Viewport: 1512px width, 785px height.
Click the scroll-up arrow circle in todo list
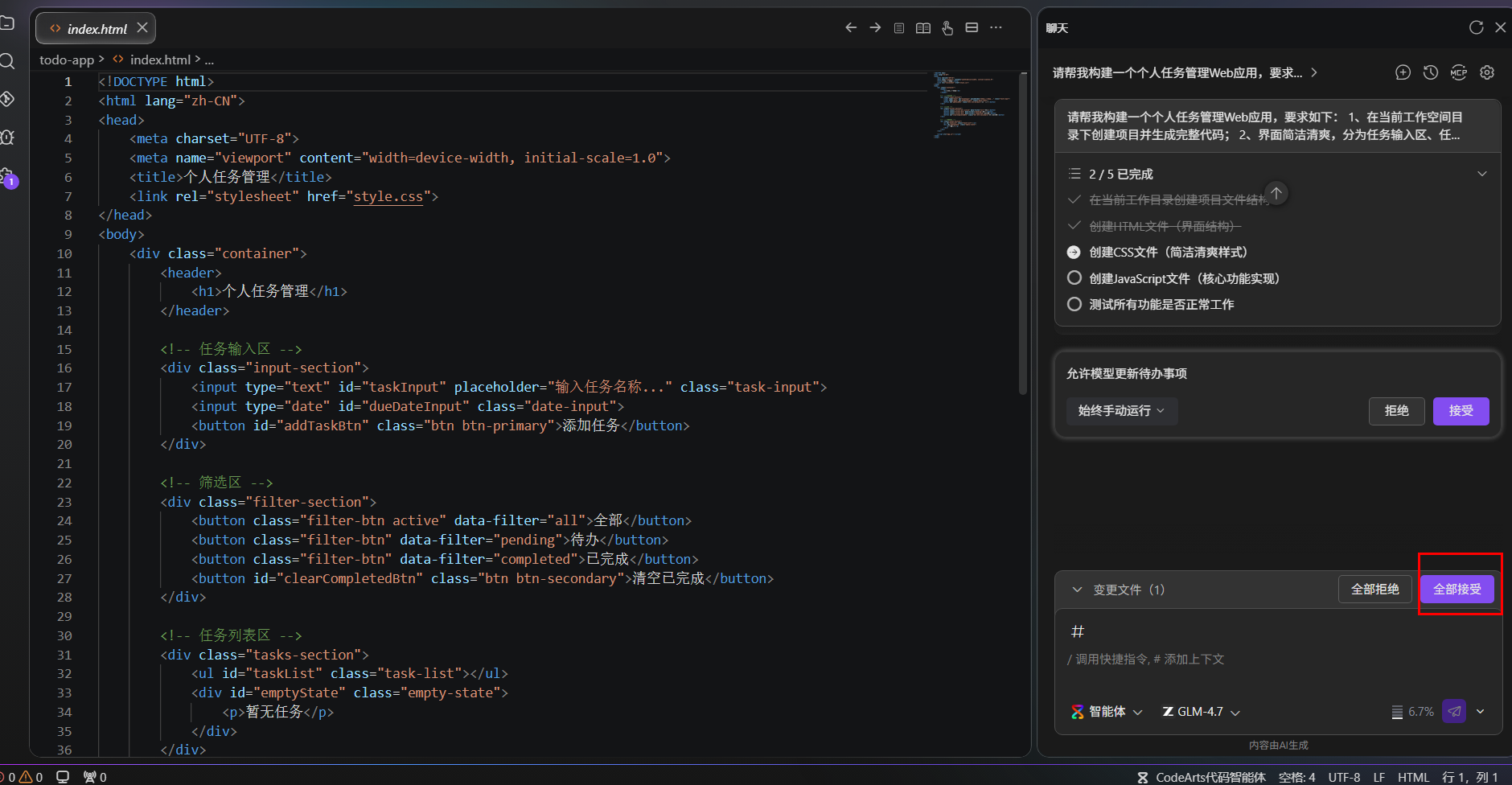pyautogui.click(x=1276, y=193)
